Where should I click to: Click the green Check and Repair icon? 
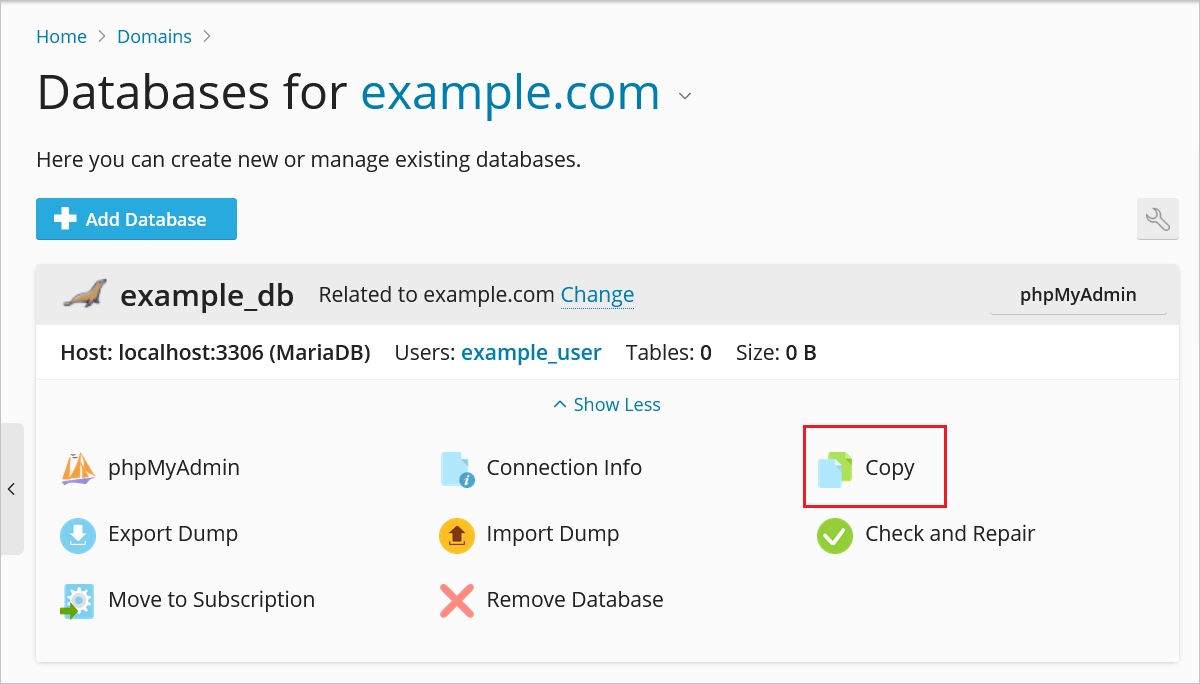click(834, 535)
